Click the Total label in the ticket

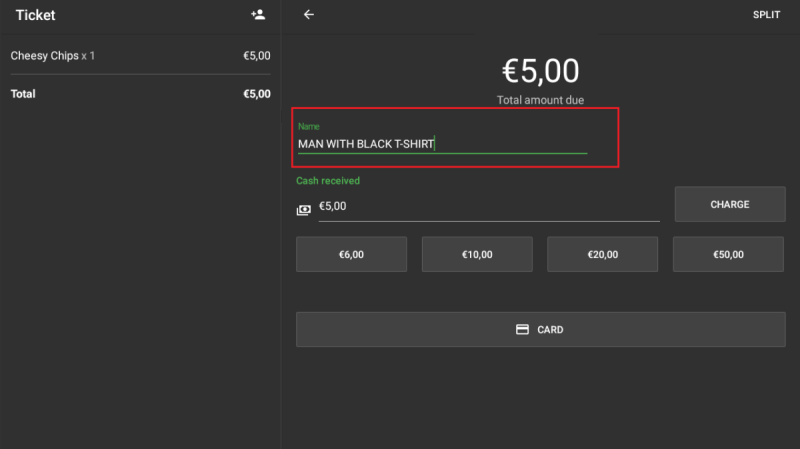23,94
